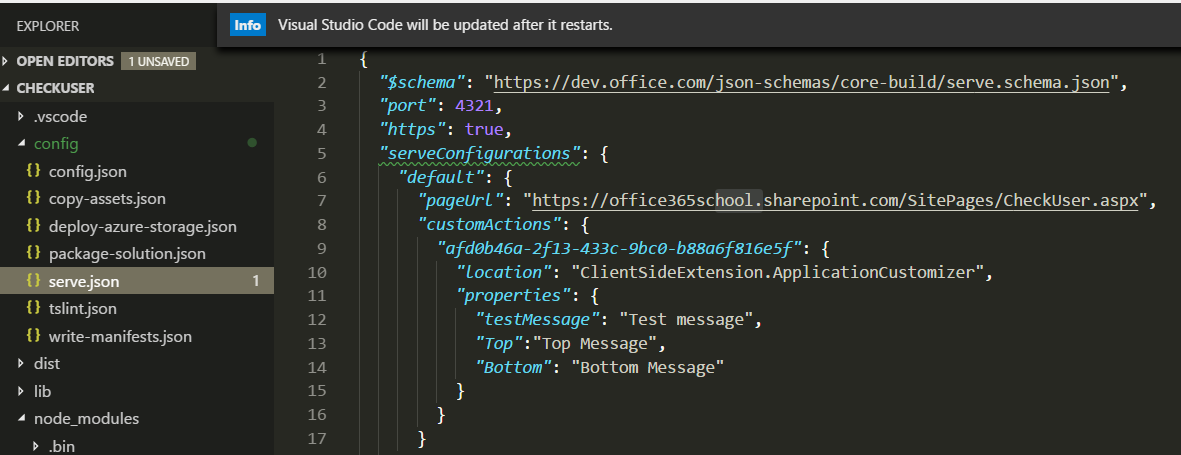The image size is (1181, 455).
Task: Click the blue Info badge in the notification
Action: [x=248, y=25]
